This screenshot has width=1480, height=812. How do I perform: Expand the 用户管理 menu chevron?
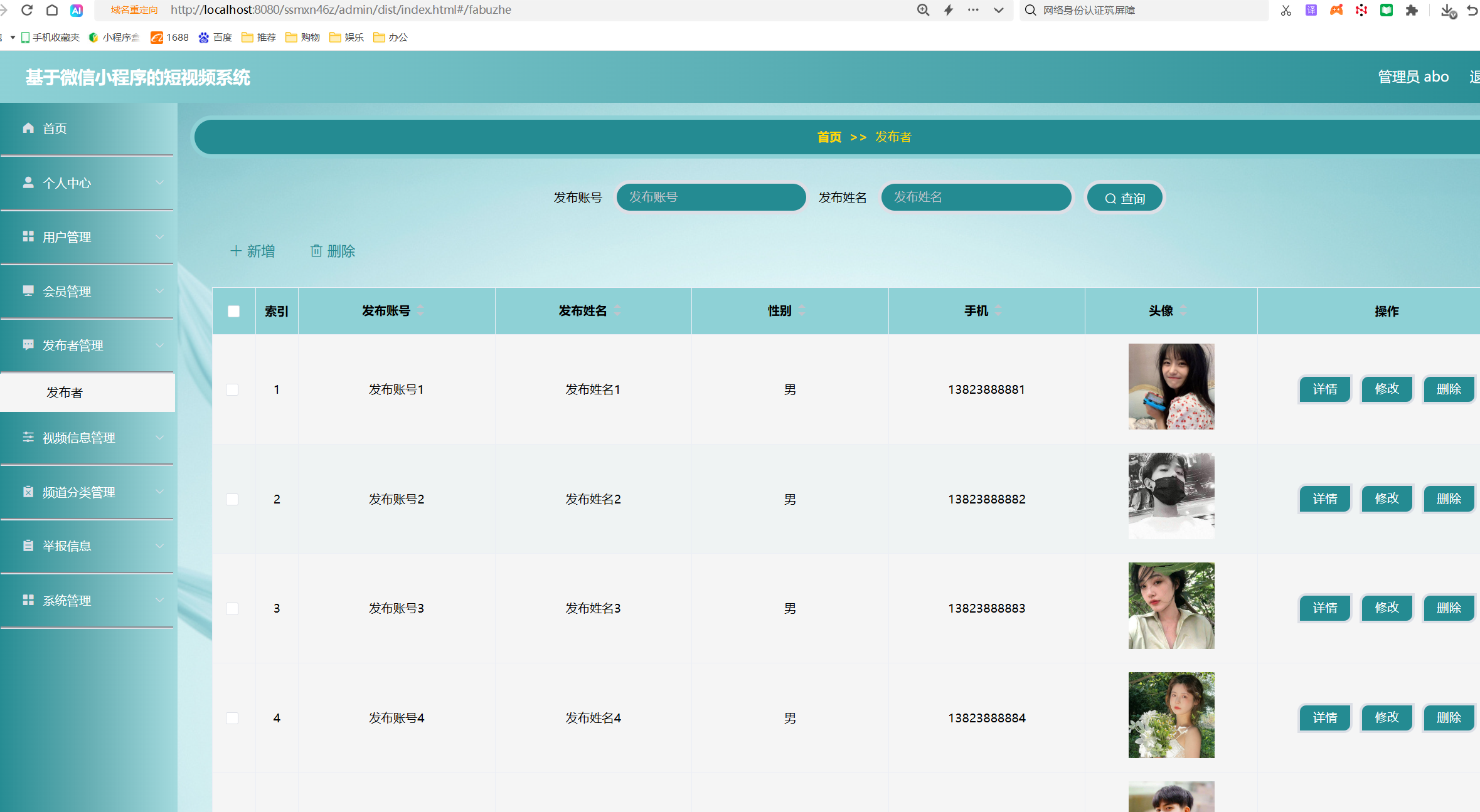160,237
